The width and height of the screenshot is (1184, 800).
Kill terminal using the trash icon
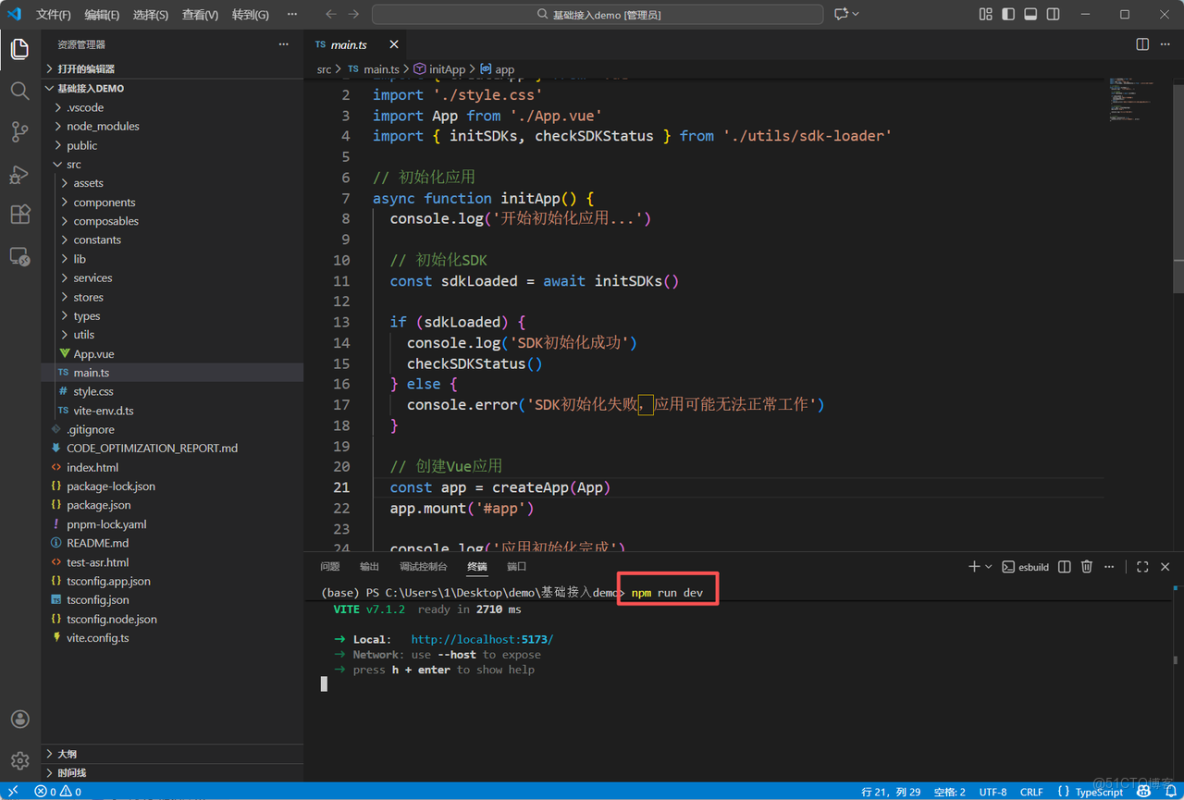[1087, 567]
